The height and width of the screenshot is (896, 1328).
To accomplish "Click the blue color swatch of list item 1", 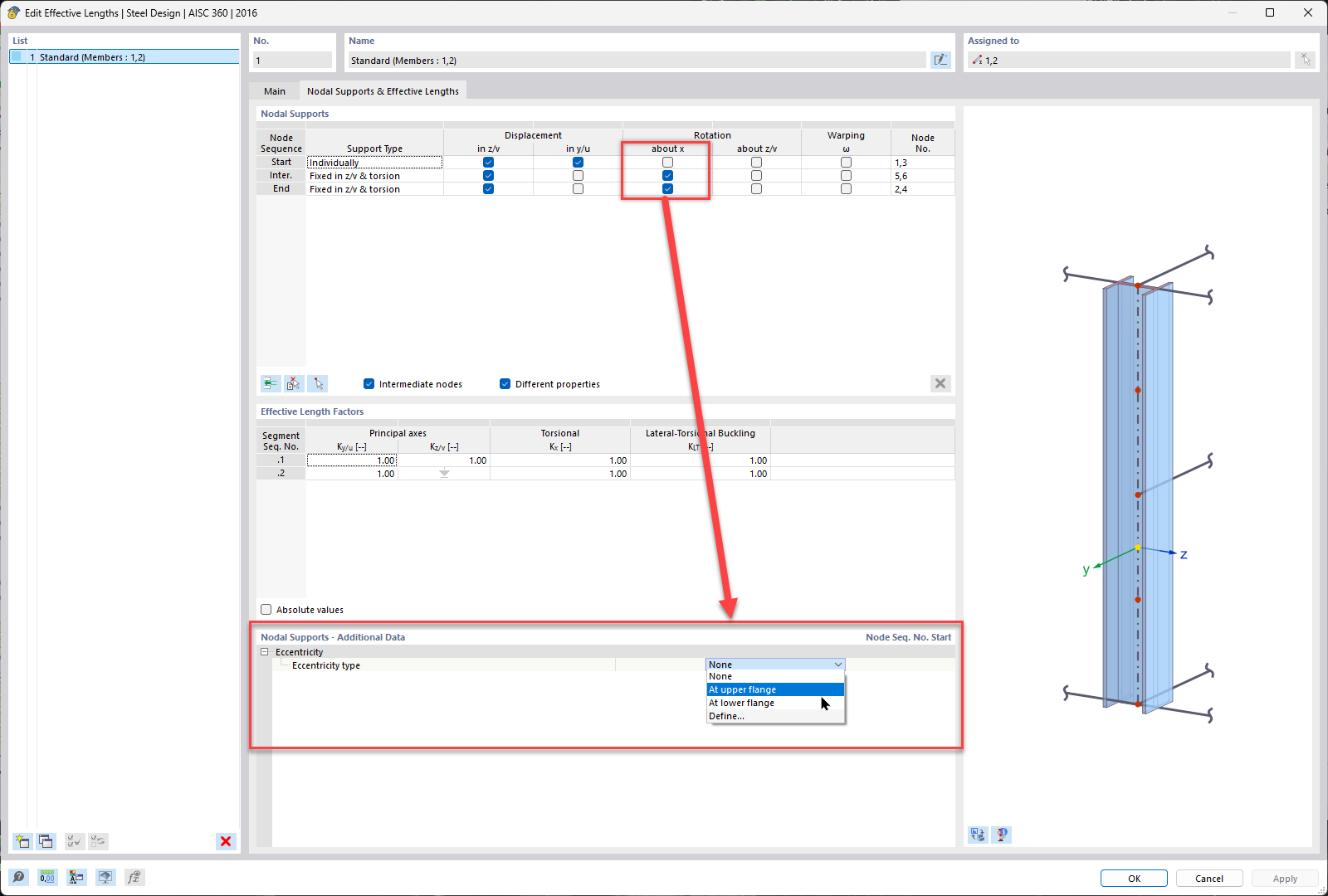I will [x=16, y=57].
